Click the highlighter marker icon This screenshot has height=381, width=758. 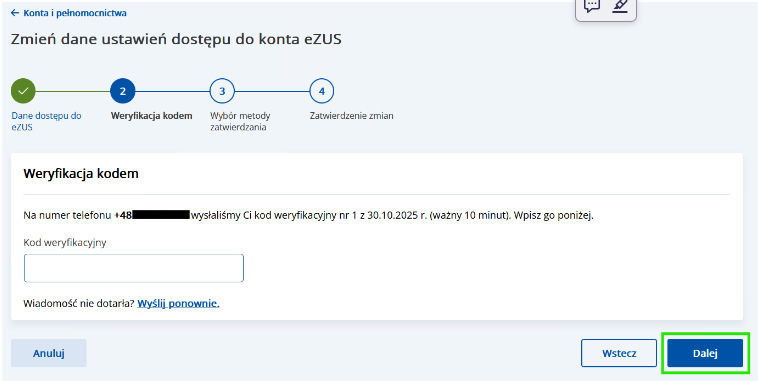[x=619, y=6]
